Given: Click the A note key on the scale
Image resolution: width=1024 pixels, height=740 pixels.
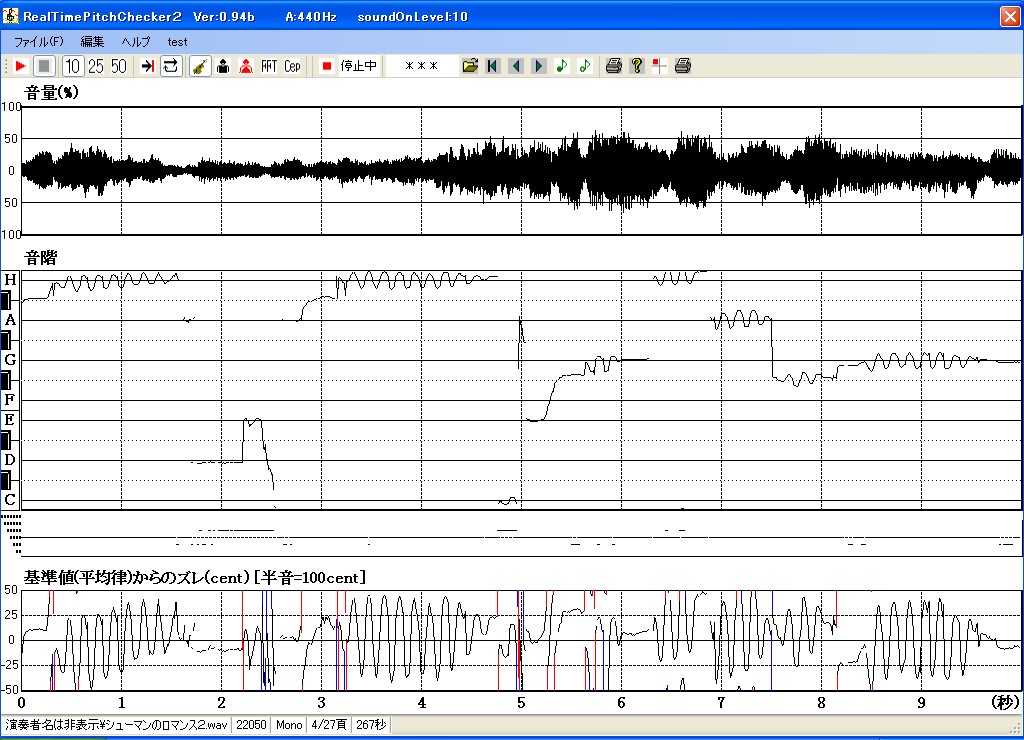Looking at the screenshot, I should pos(10,320).
